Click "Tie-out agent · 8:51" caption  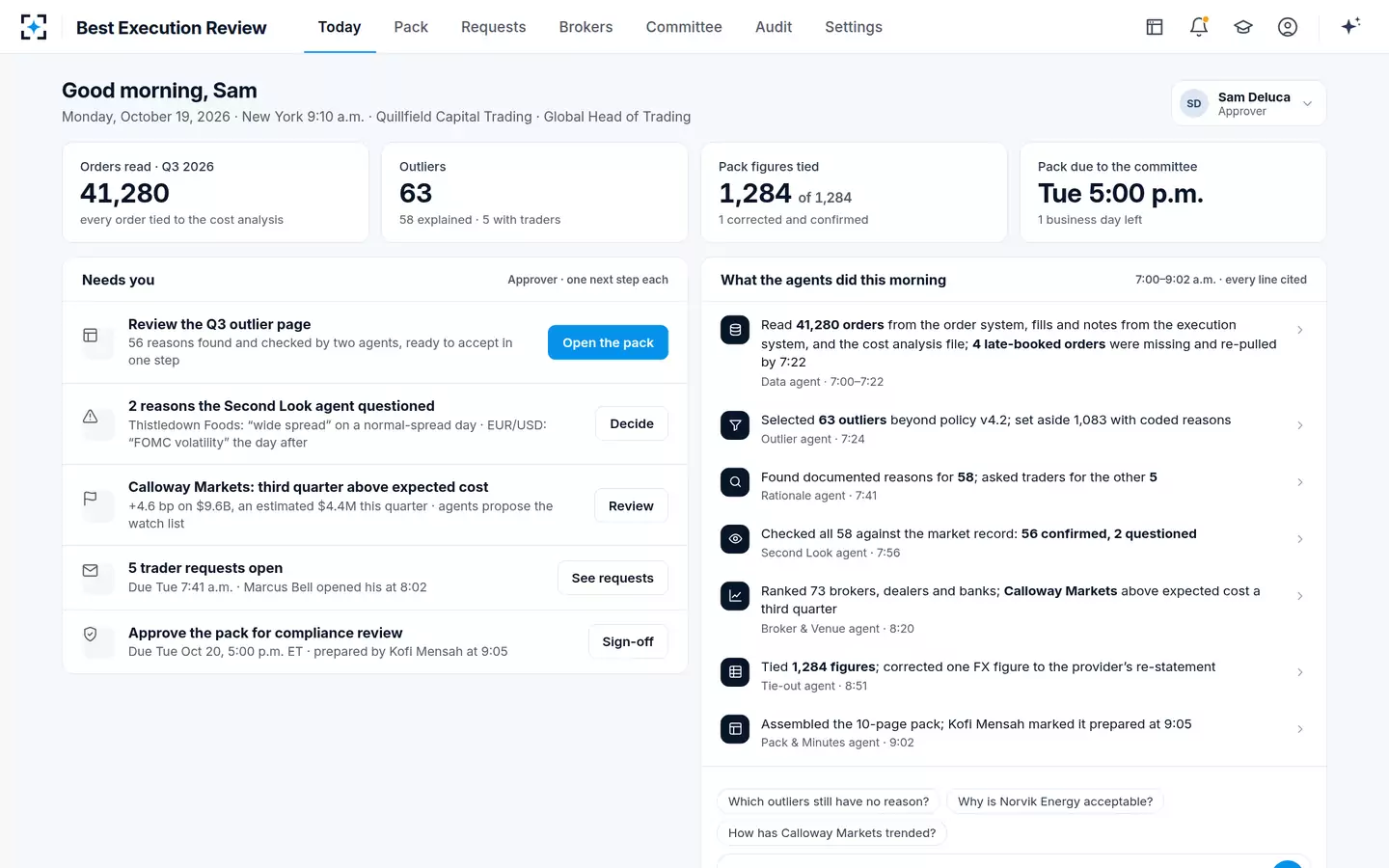(x=814, y=686)
